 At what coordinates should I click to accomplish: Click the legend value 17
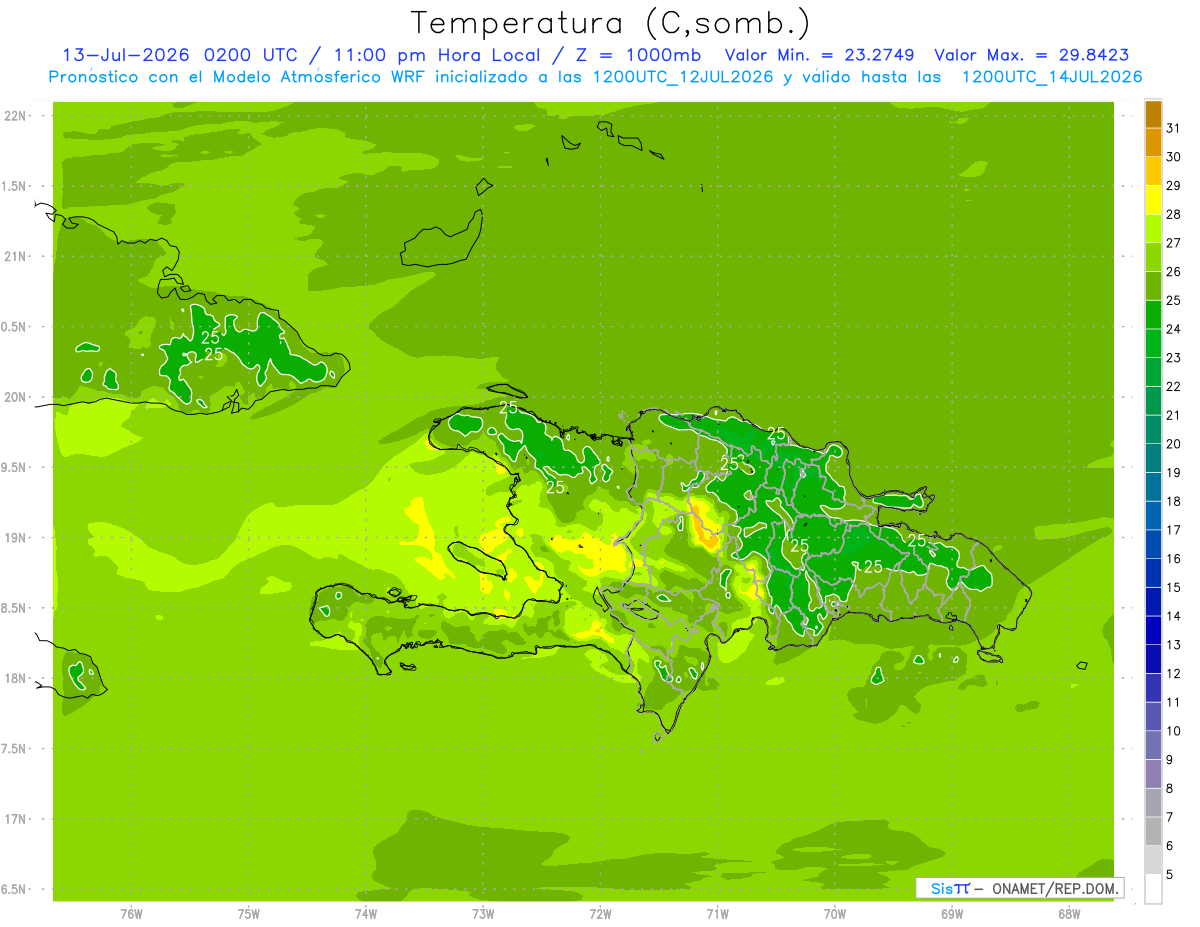click(x=1173, y=530)
